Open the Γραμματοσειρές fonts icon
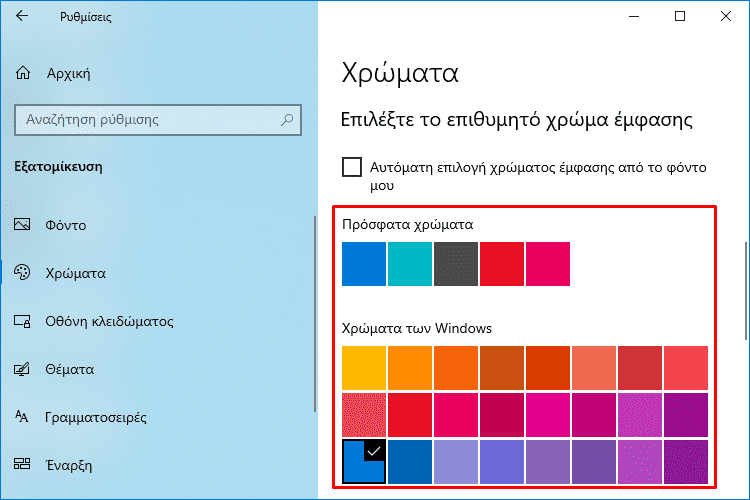Image resolution: width=750 pixels, height=500 pixels. [22, 417]
